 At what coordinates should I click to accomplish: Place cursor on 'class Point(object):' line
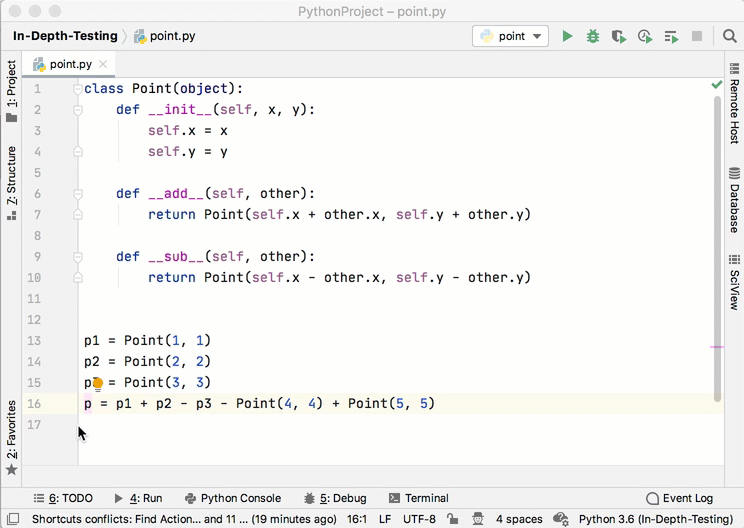[163, 89]
